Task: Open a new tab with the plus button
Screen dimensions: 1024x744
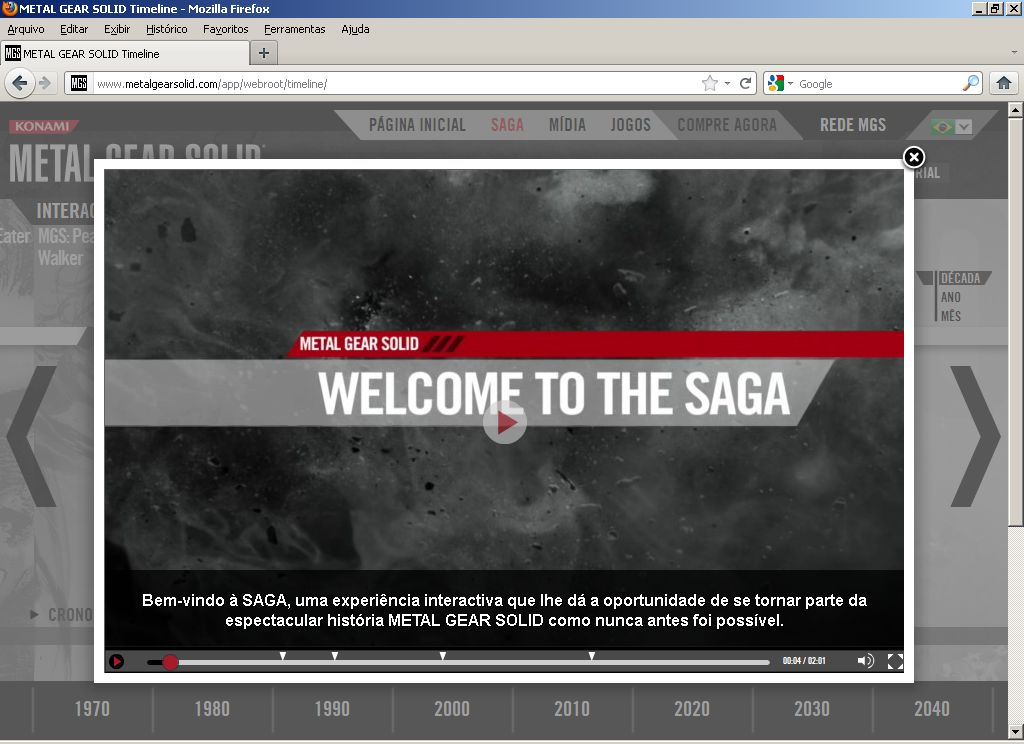Action: coord(264,53)
